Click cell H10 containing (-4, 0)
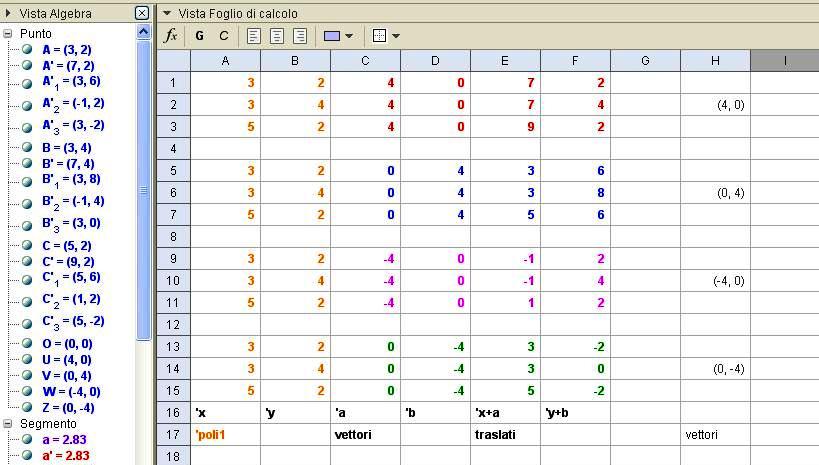The height and width of the screenshot is (465, 819). 716,281
